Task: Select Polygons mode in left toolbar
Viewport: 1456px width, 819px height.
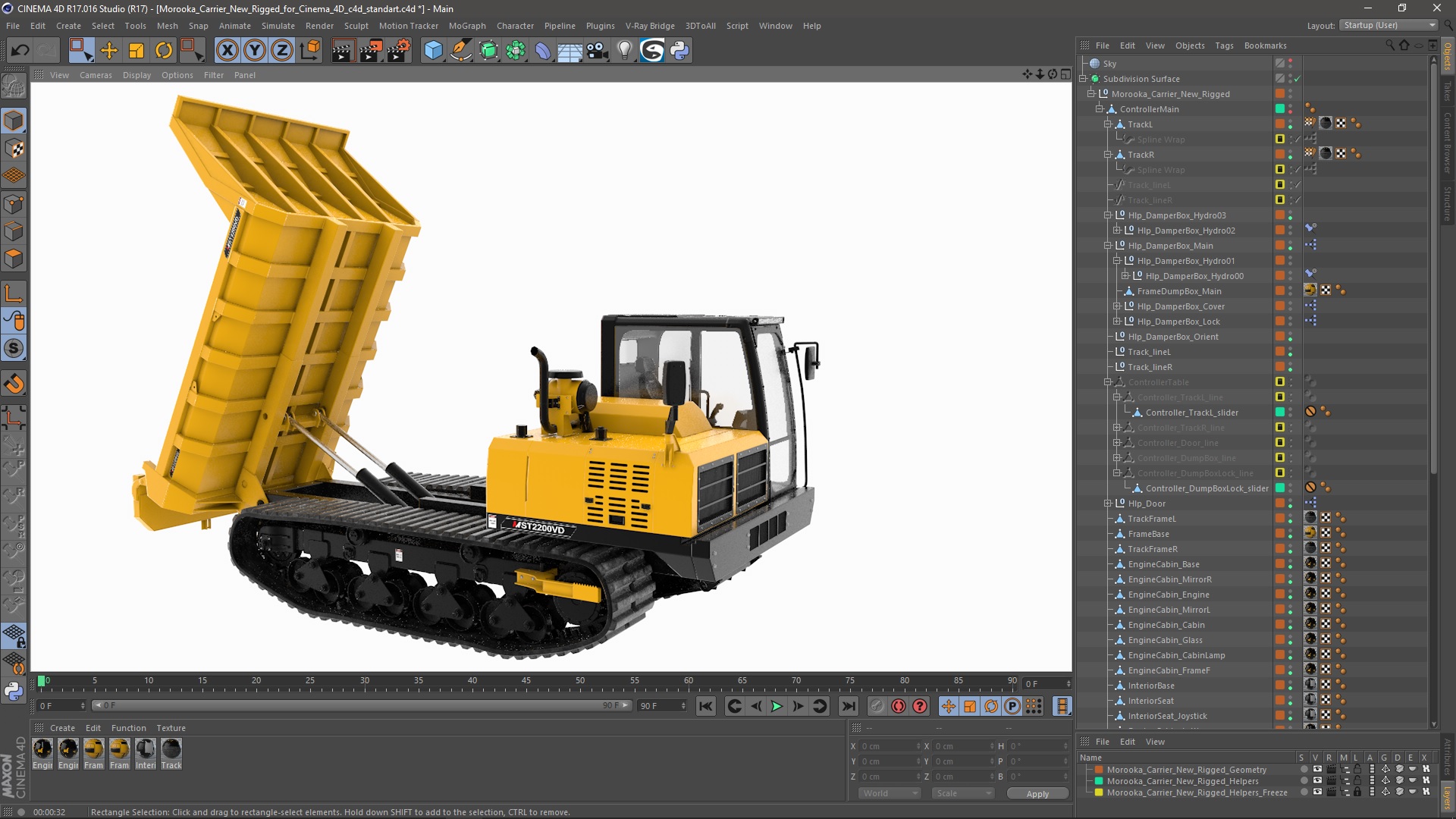Action: pos(14,259)
